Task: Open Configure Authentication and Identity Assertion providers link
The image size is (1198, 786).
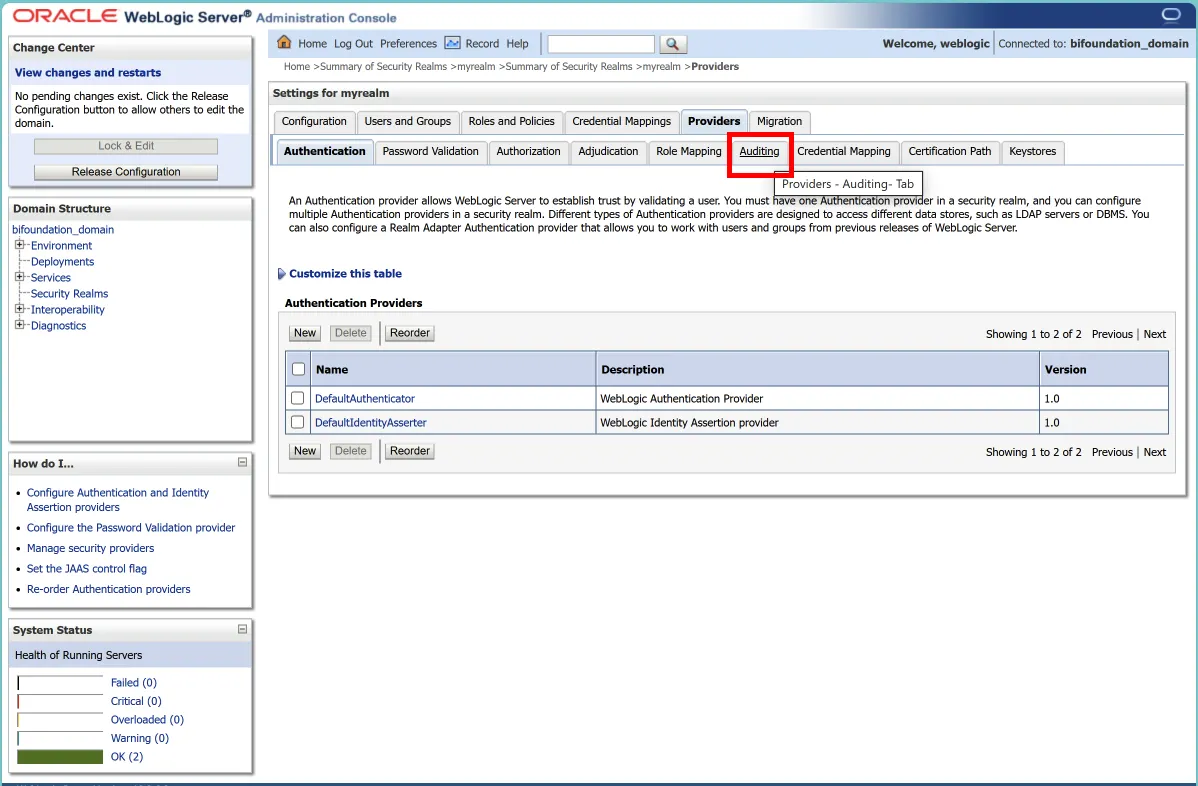Action: click(x=118, y=500)
